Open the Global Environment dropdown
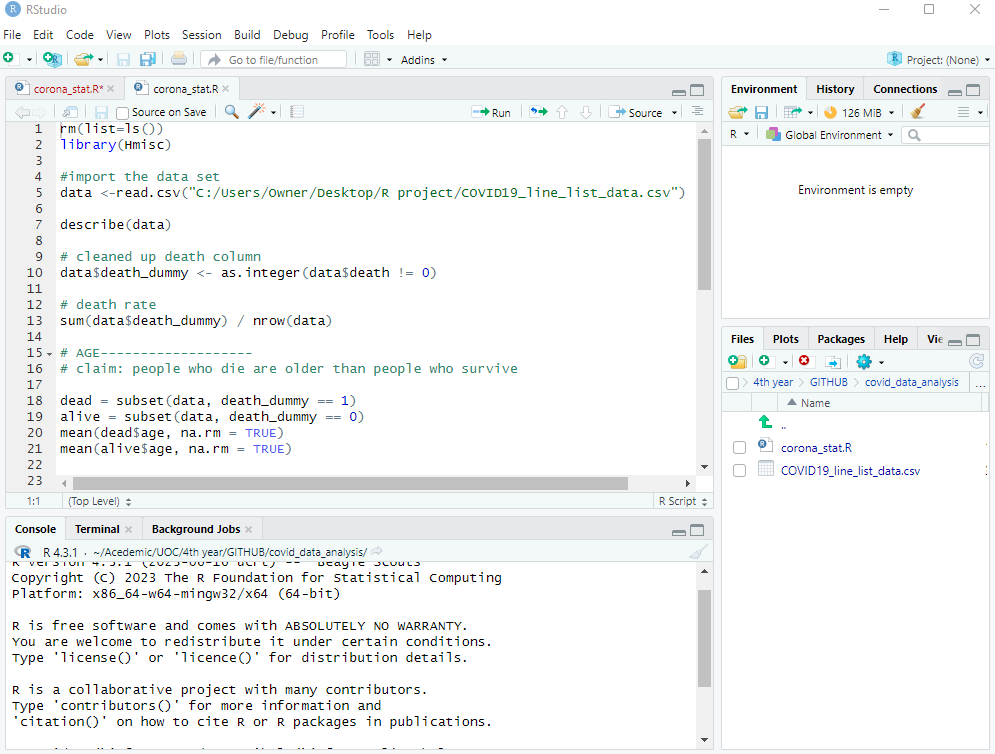The height and width of the screenshot is (754, 995). (x=830, y=135)
